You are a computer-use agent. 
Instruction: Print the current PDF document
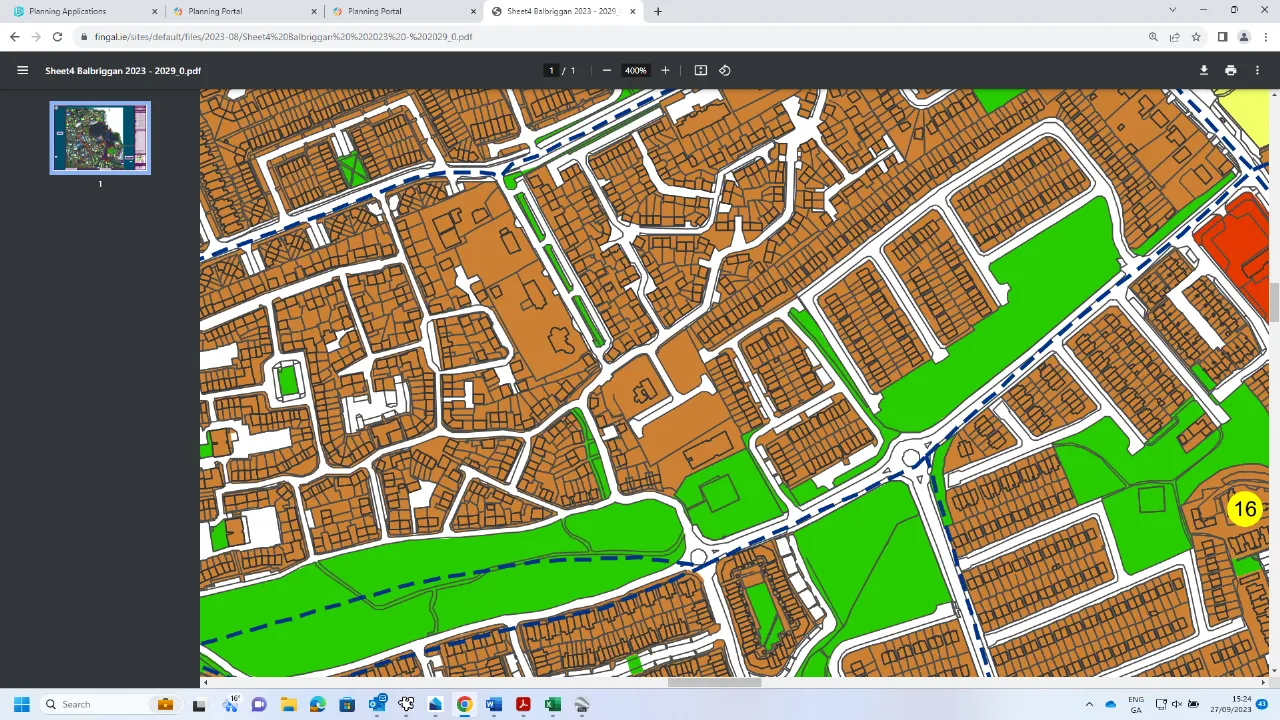(x=1230, y=70)
